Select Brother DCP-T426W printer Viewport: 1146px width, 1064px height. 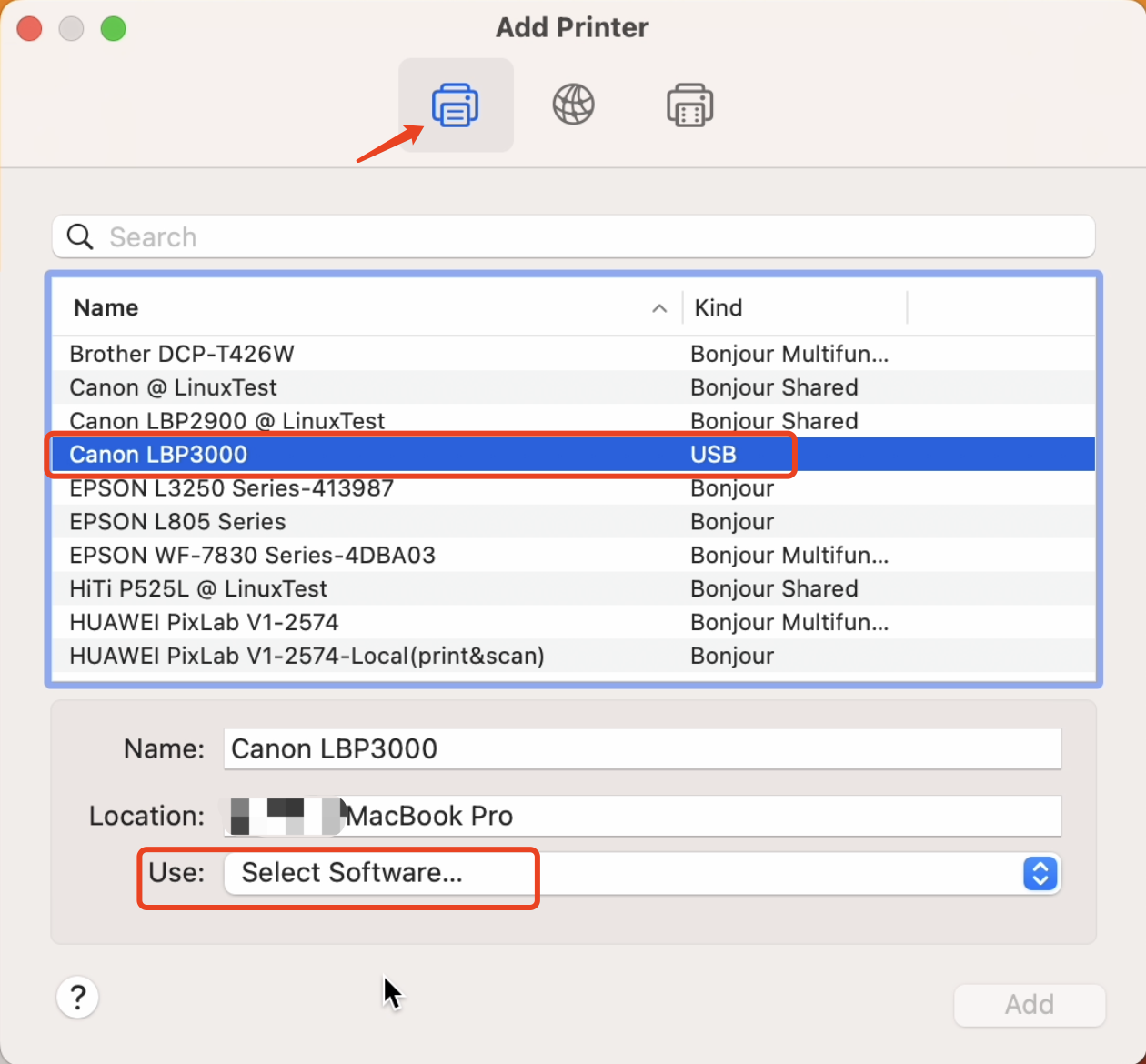click(x=182, y=354)
